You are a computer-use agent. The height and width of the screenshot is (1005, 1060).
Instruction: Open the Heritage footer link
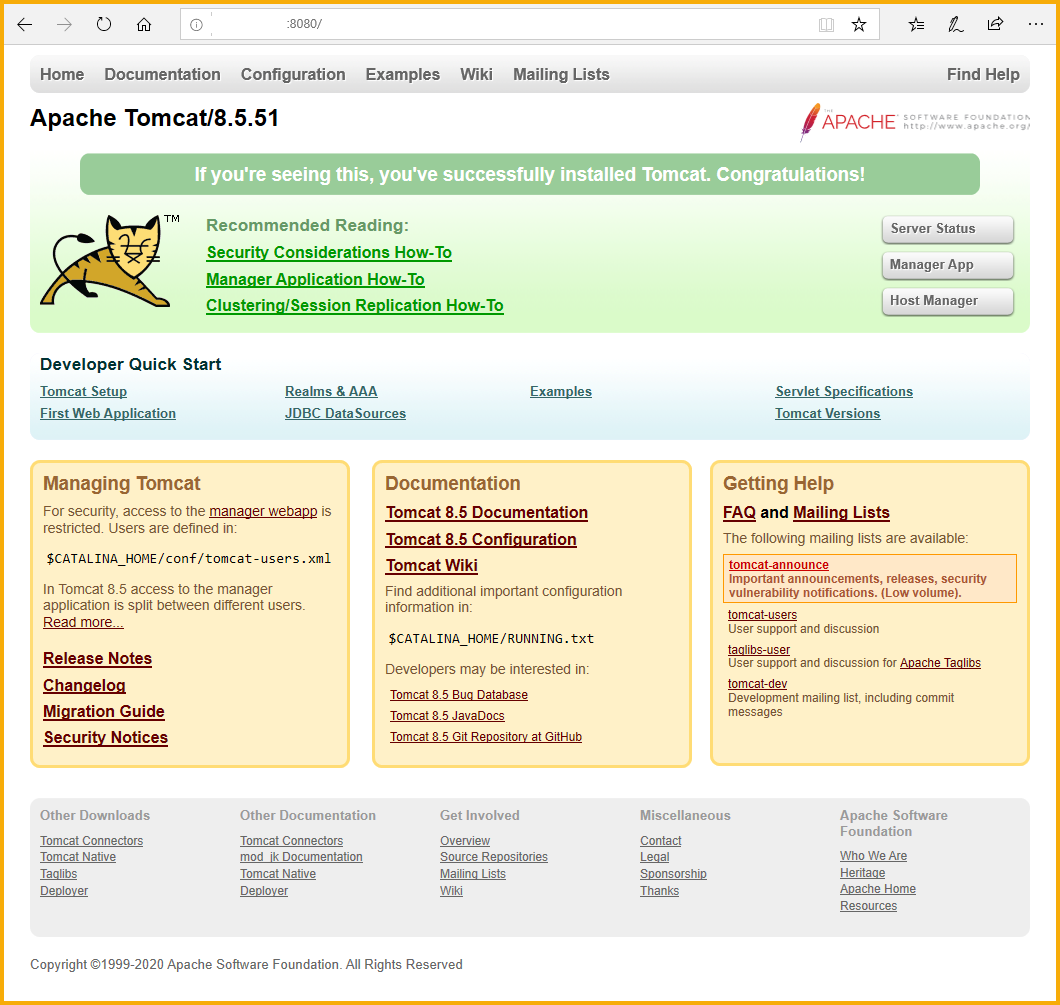coord(862,873)
